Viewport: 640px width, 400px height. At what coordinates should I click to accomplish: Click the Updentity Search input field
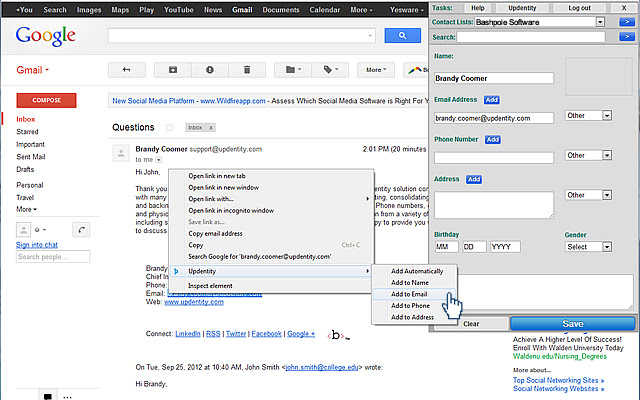(x=531, y=37)
